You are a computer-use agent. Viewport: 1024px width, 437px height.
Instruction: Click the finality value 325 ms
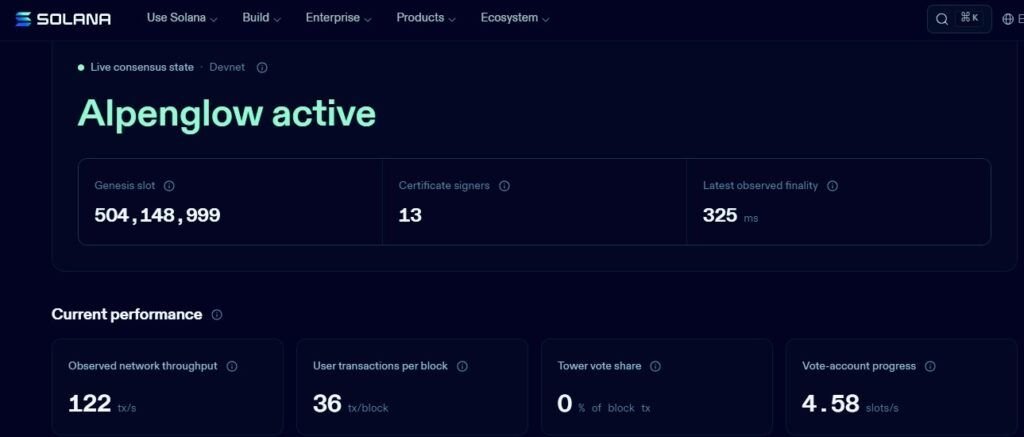click(x=731, y=216)
